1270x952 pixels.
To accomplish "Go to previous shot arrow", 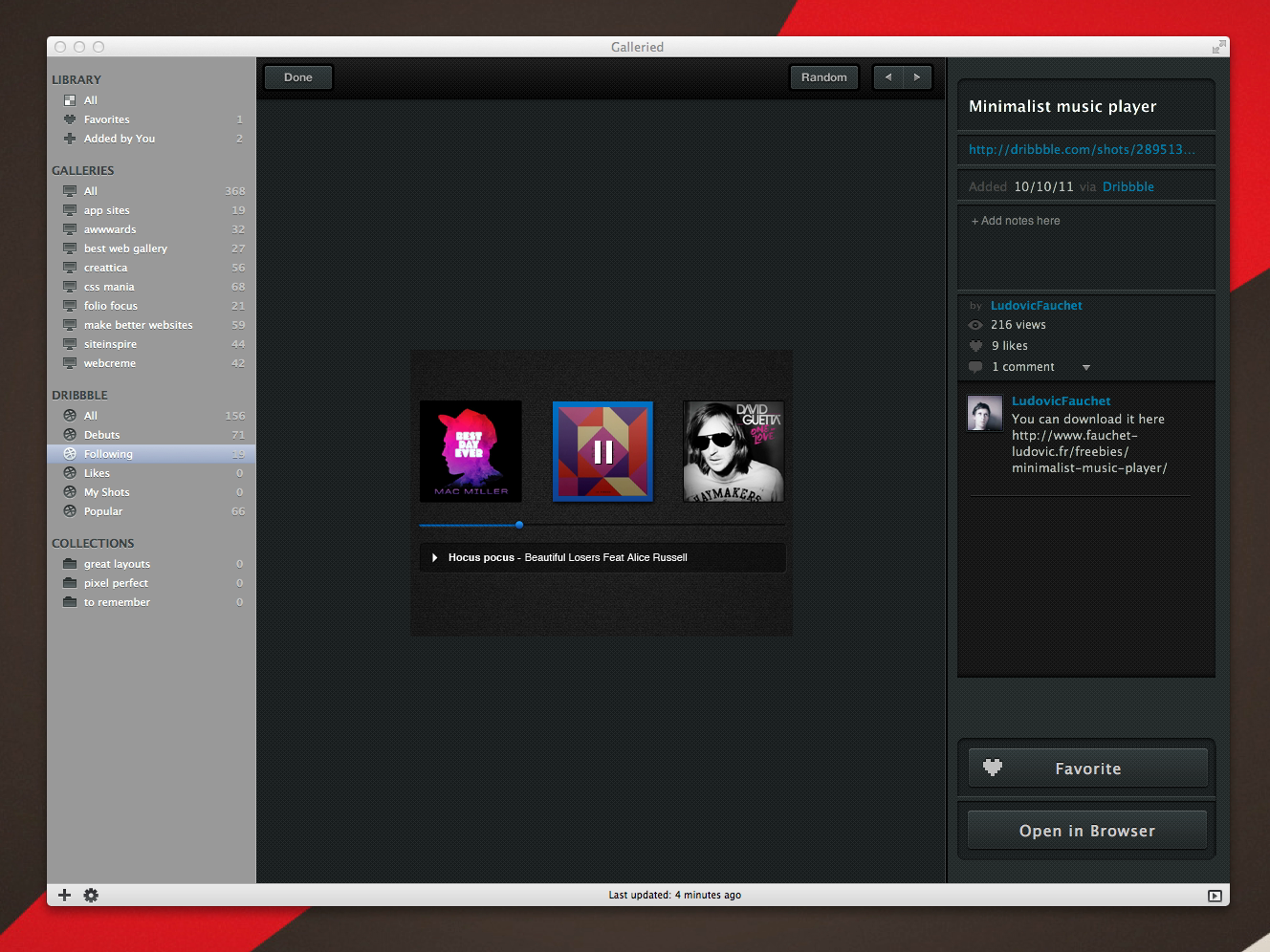I will [x=888, y=77].
